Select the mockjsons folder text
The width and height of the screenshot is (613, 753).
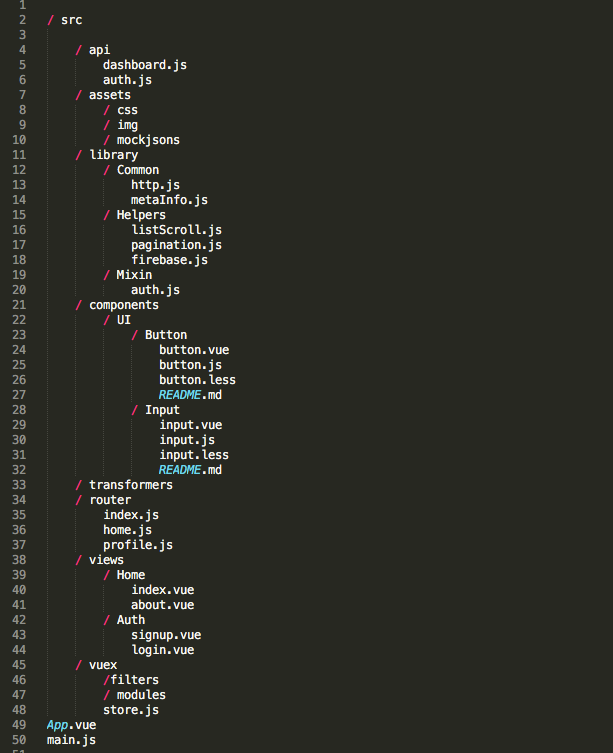click(x=148, y=140)
